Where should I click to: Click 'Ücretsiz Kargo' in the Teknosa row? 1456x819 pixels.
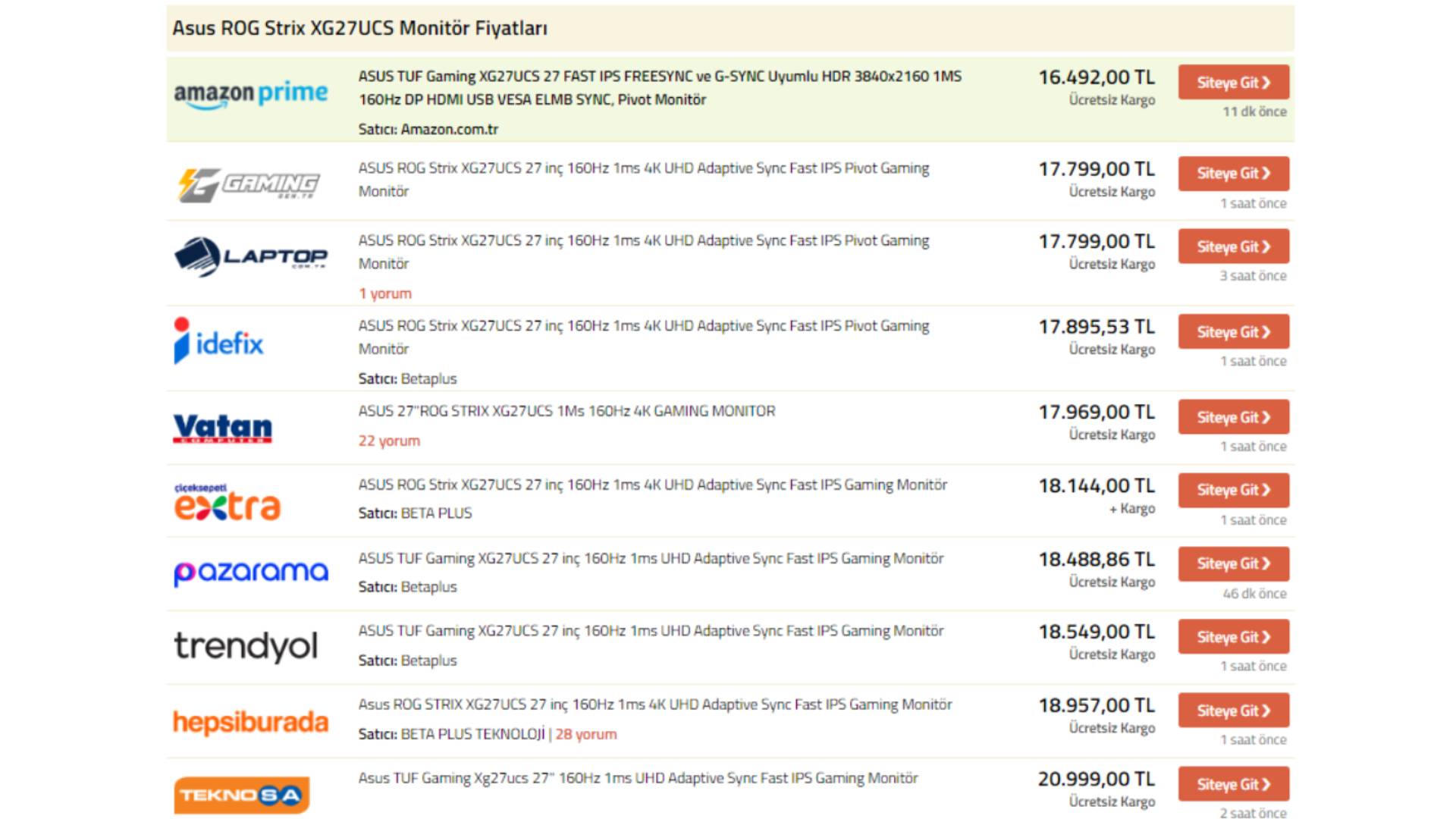(1112, 802)
